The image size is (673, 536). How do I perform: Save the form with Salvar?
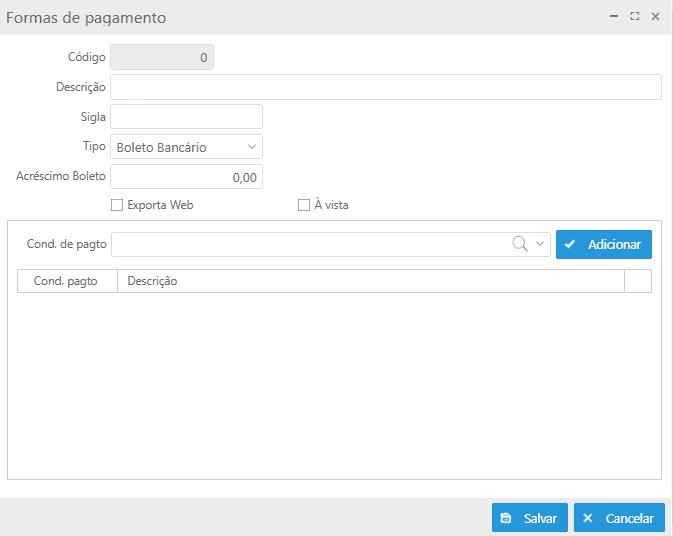530,518
